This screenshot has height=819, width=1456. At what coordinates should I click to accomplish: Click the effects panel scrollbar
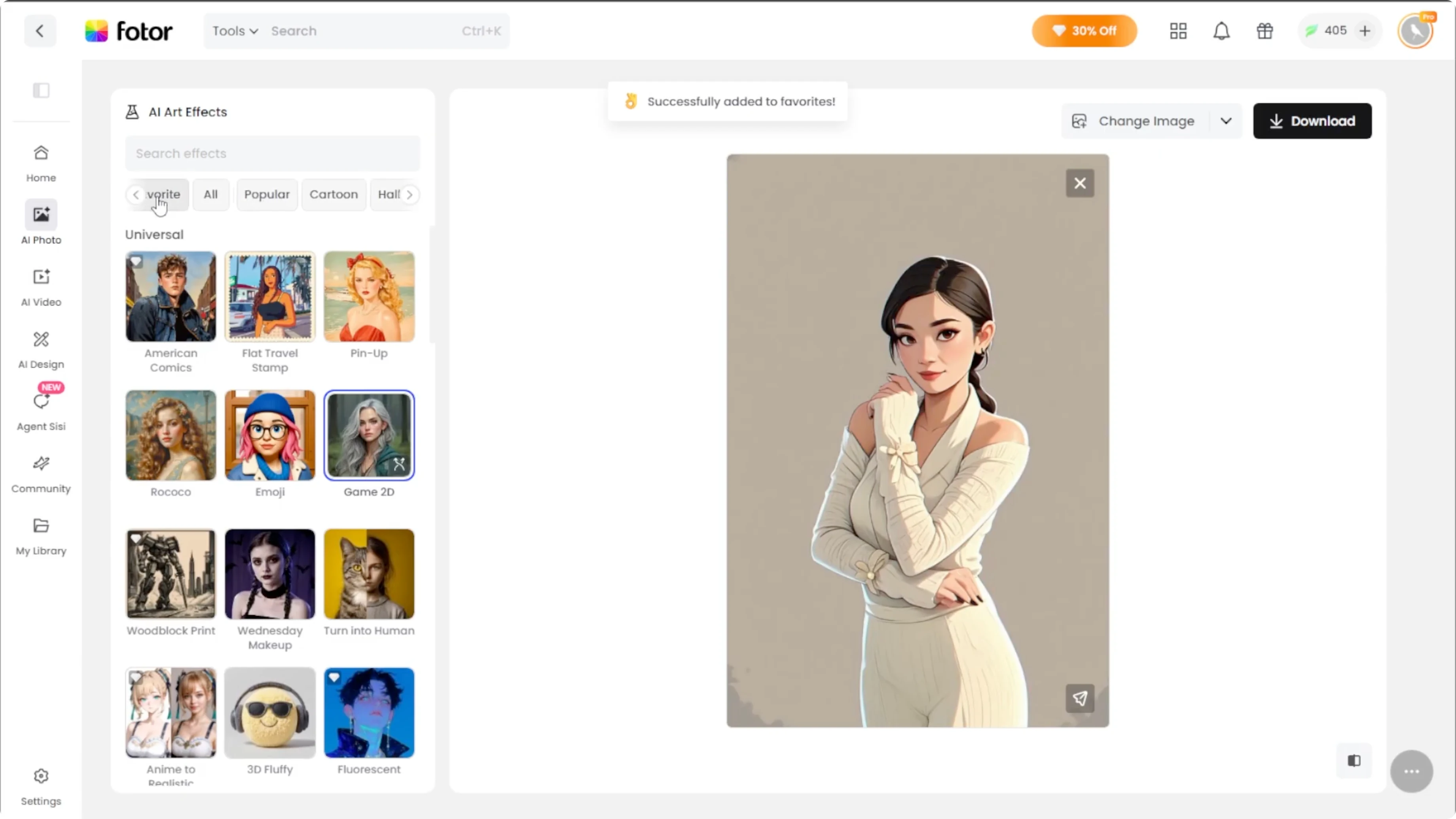point(432,285)
